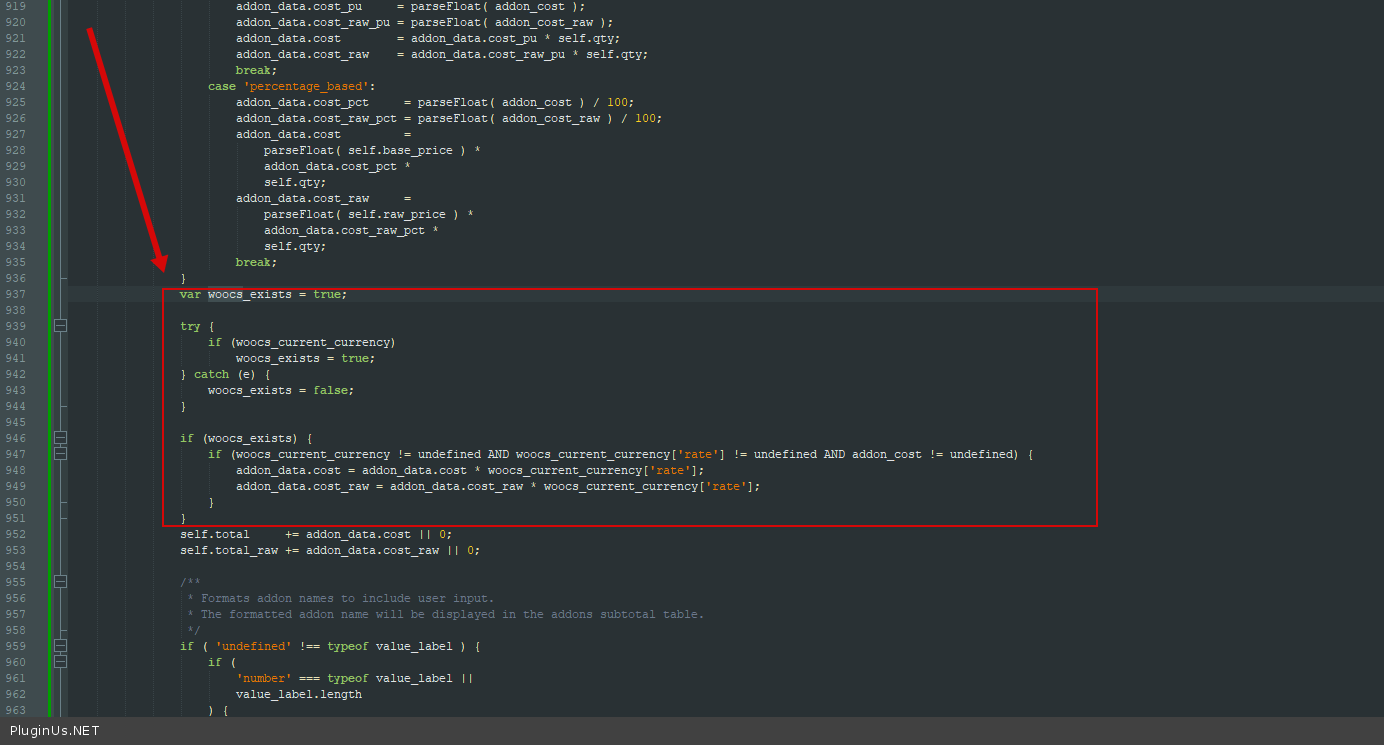Click line number 937 in the gutter

pos(15,294)
